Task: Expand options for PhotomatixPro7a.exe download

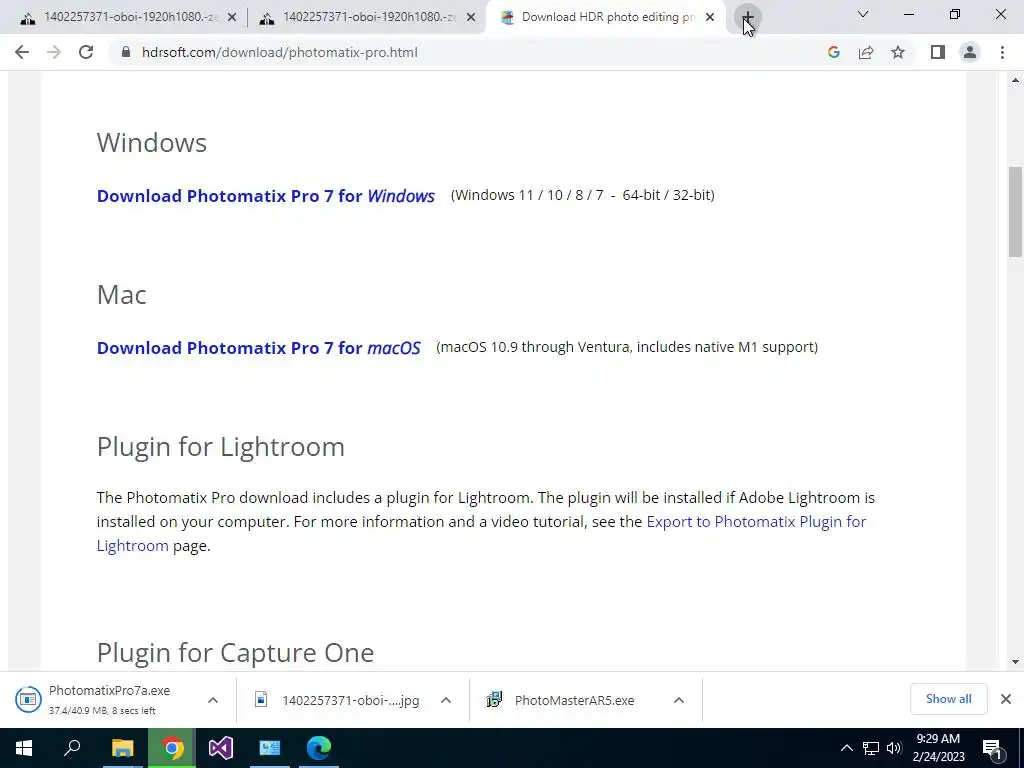Action: [x=213, y=700]
